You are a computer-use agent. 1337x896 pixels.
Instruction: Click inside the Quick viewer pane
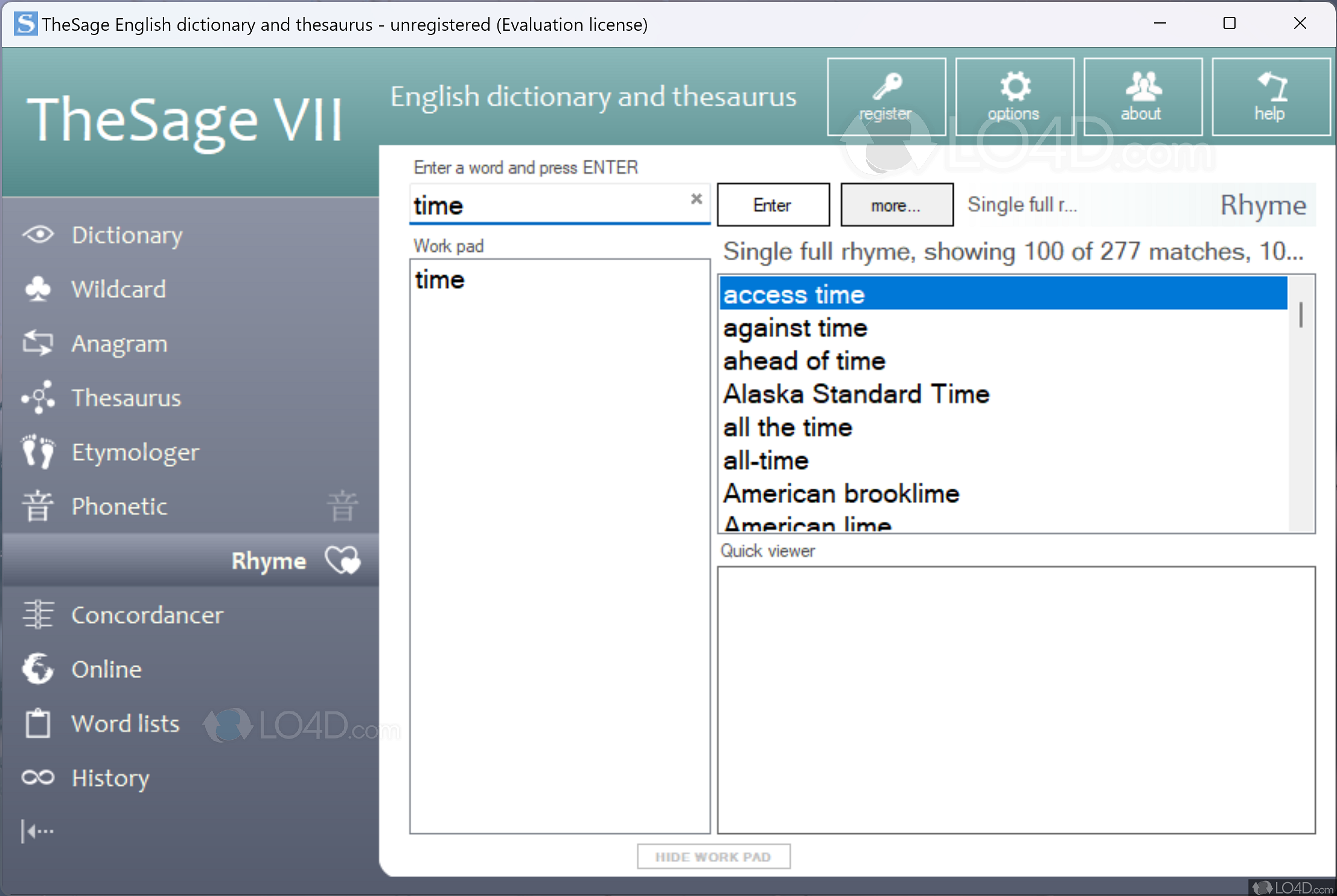click(x=1016, y=700)
